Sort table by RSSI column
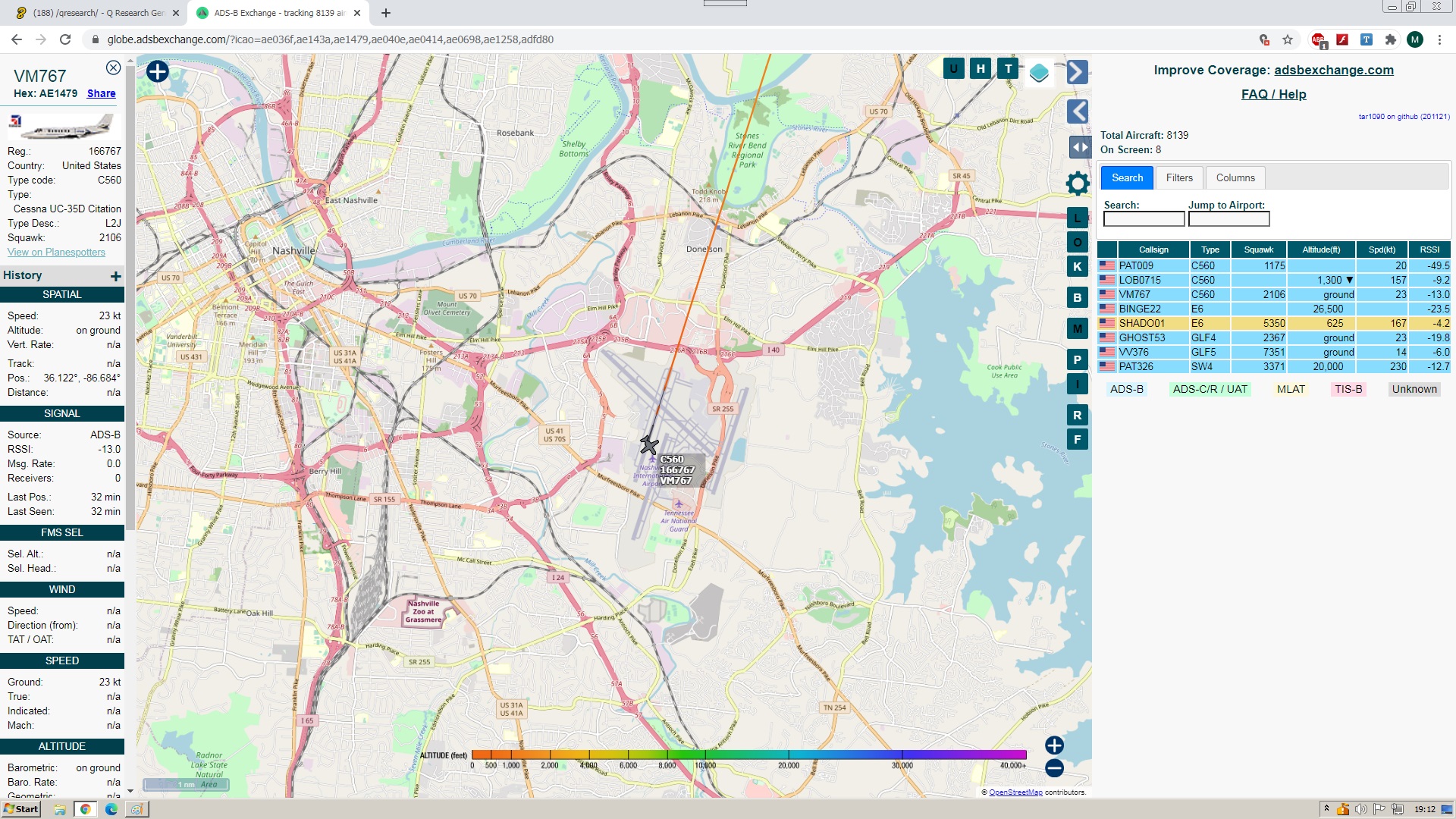This screenshot has width=1456, height=819. pyautogui.click(x=1429, y=249)
